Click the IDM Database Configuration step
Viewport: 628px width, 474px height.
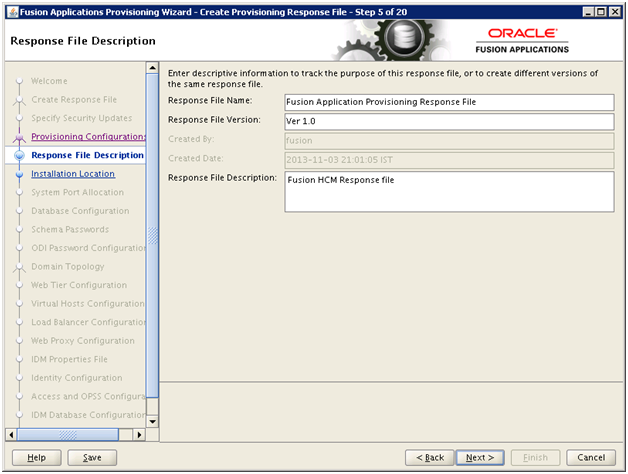pos(89,415)
